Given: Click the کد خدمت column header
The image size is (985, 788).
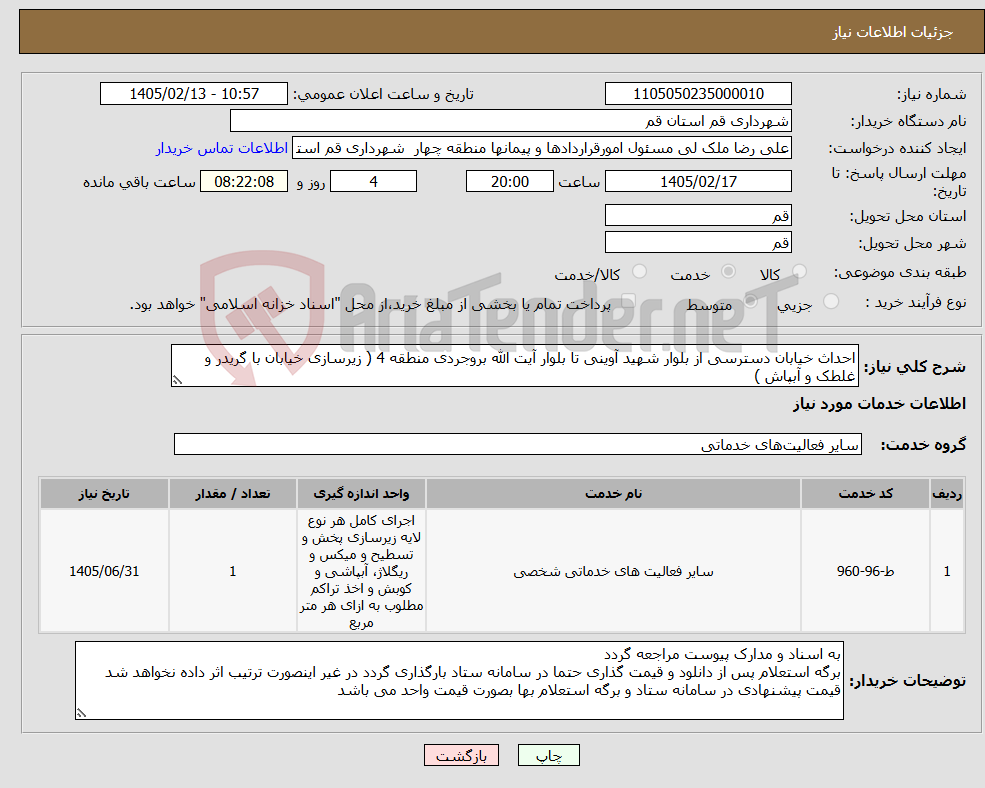Looking at the screenshot, I should coord(865,493).
